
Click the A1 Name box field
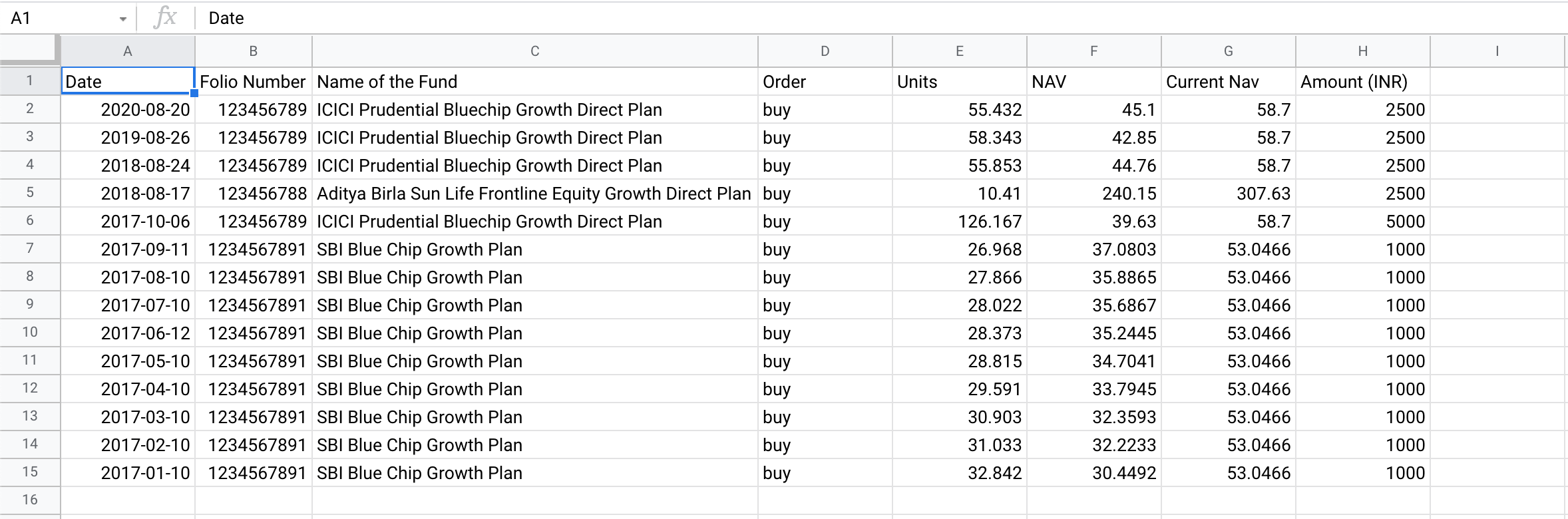point(60,18)
